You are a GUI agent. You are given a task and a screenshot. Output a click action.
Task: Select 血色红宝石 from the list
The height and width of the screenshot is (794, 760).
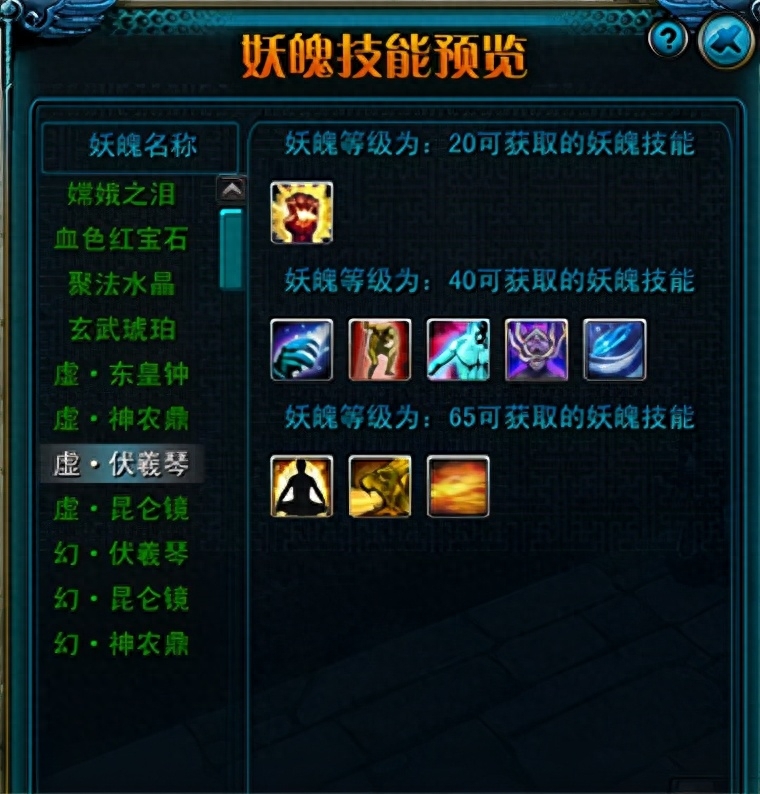point(121,239)
